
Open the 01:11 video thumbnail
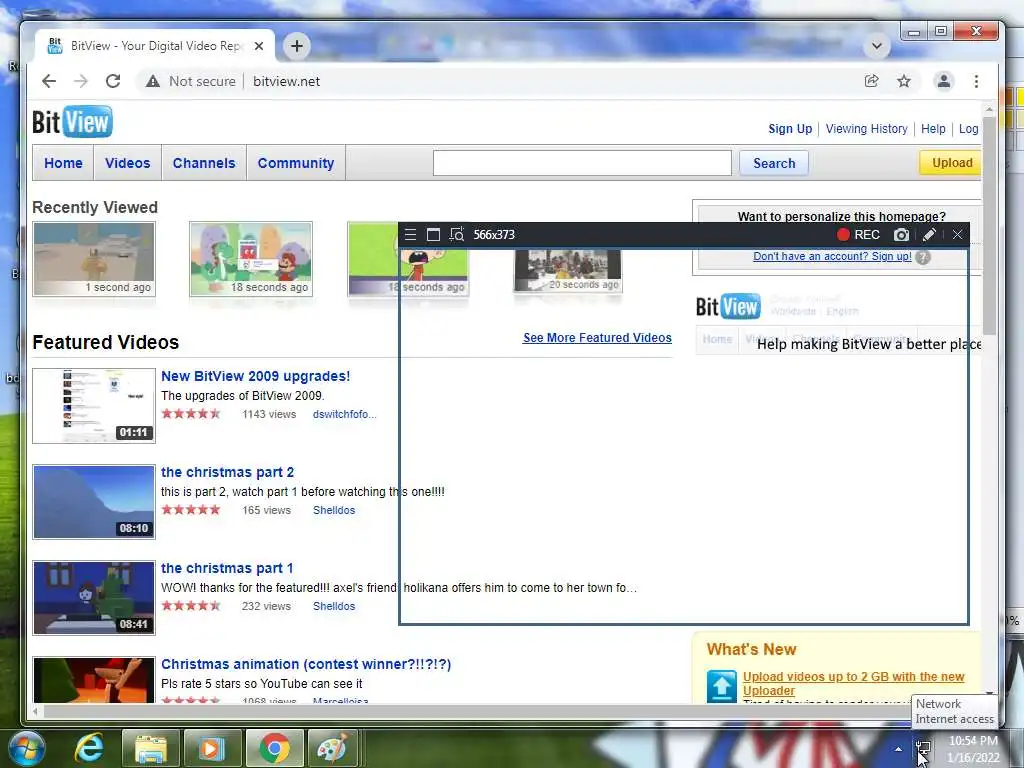(94, 406)
